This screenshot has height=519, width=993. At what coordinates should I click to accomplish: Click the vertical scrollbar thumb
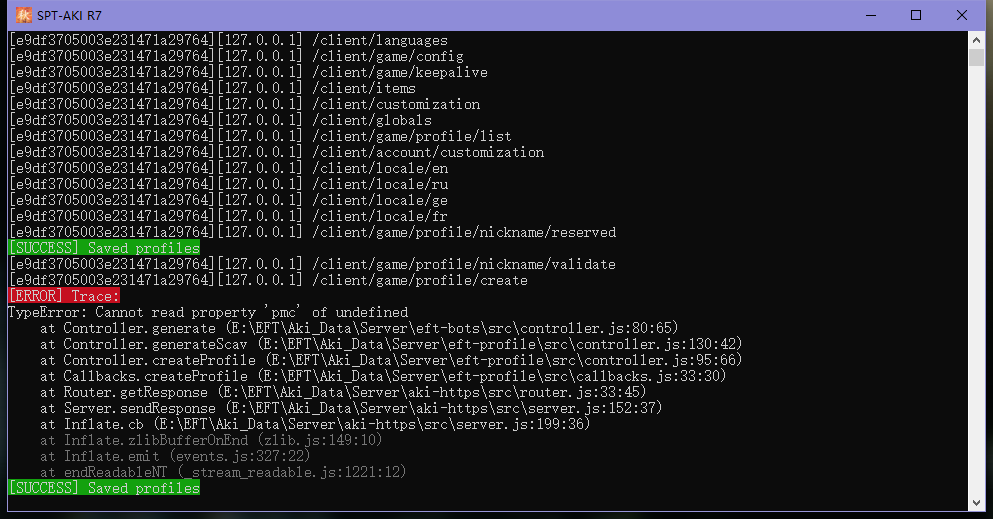(x=976, y=57)
